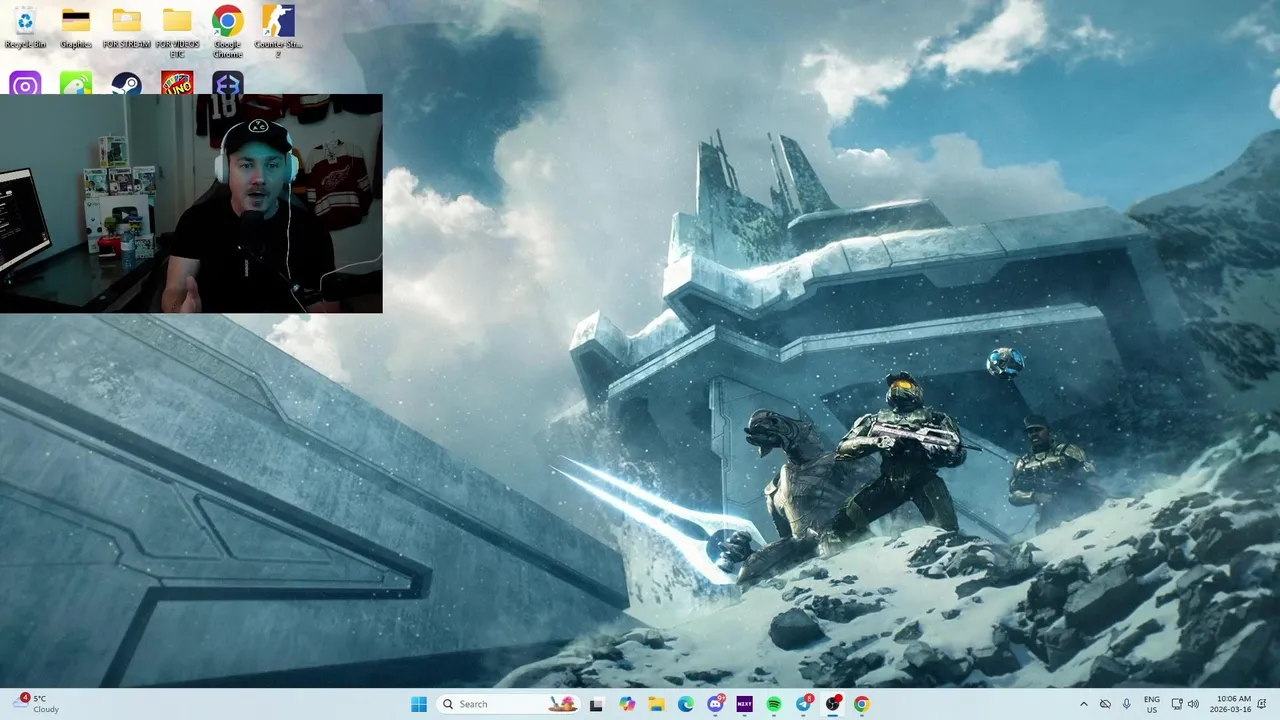The image size is (1280, 720).
Task: Launch the UNO game desktop icon
Action: click(x=177, y=84)
